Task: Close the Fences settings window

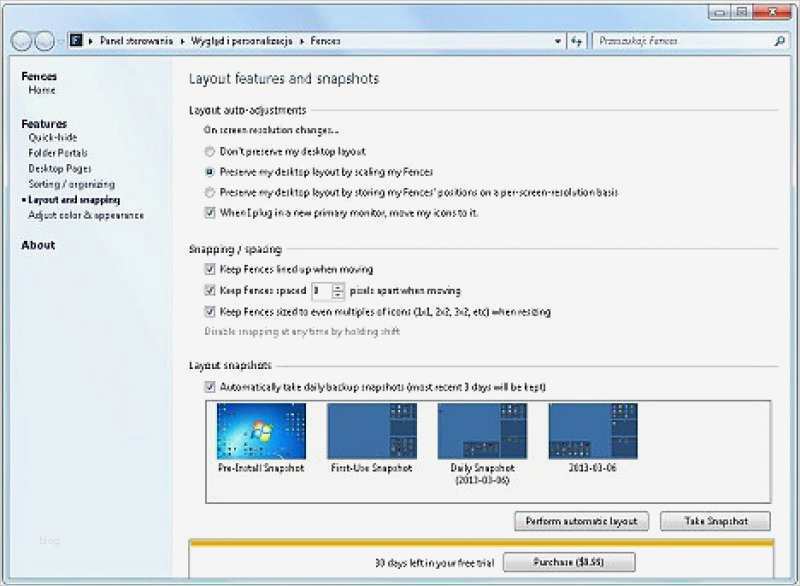Action: pyautogui.click(x=773, y=12)
